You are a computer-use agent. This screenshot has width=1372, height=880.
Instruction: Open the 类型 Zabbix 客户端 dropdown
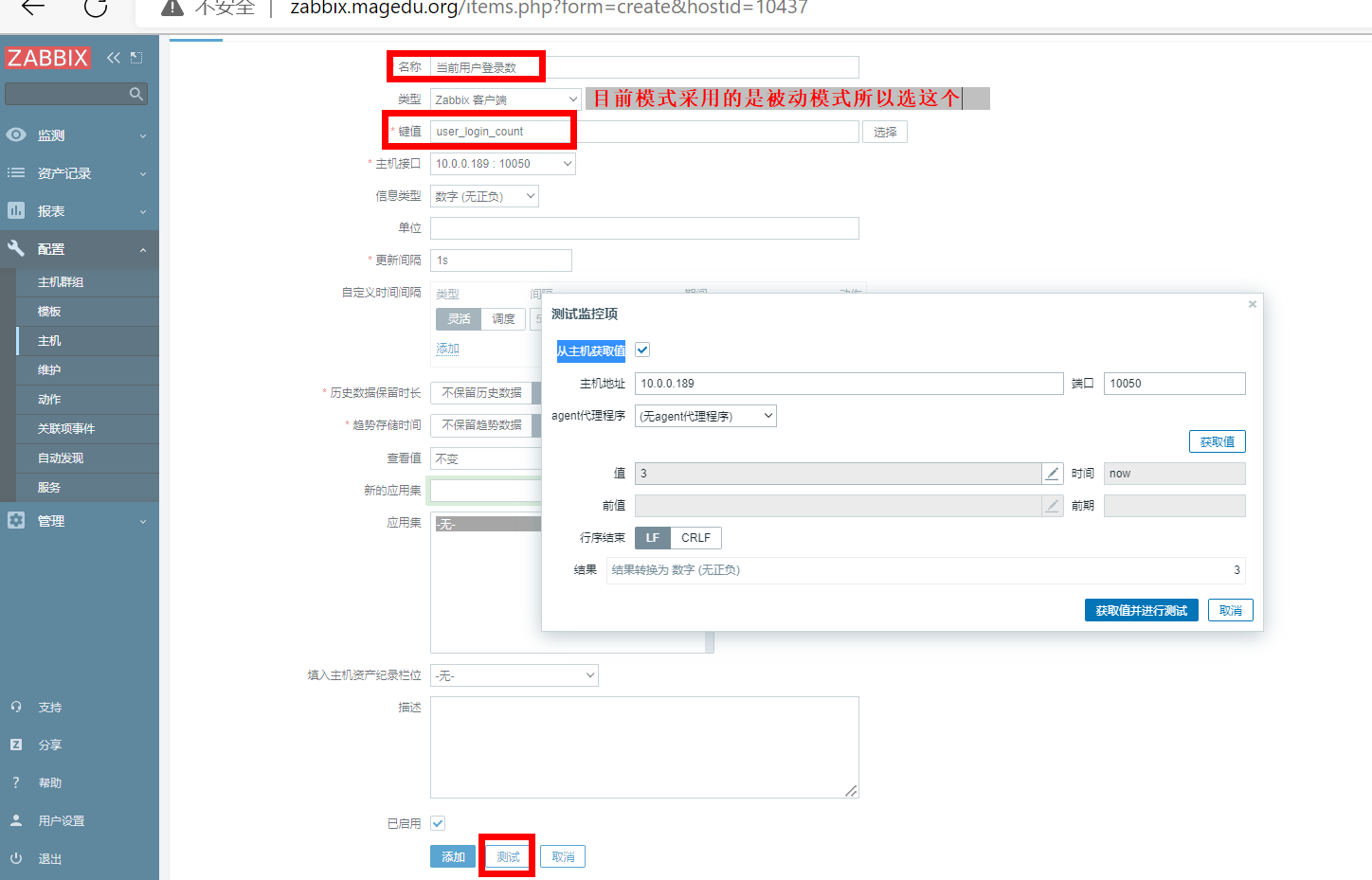[506, 99]
